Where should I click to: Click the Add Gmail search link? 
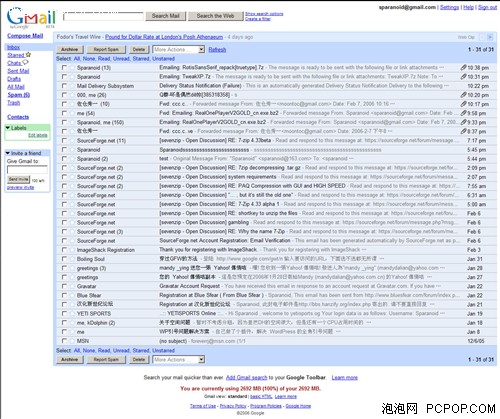(247, 378)
